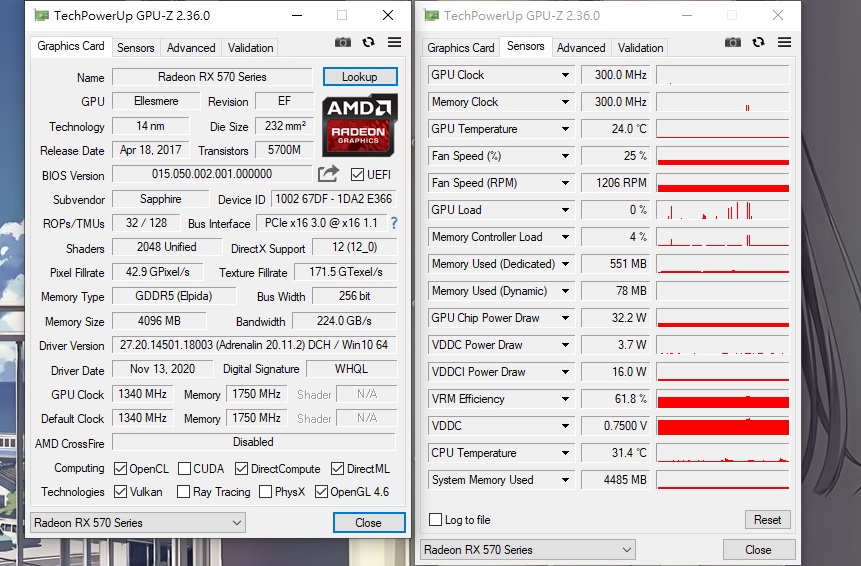Switch to Sensors tab in left window
The image size is (861, 566).
point(136,48)
